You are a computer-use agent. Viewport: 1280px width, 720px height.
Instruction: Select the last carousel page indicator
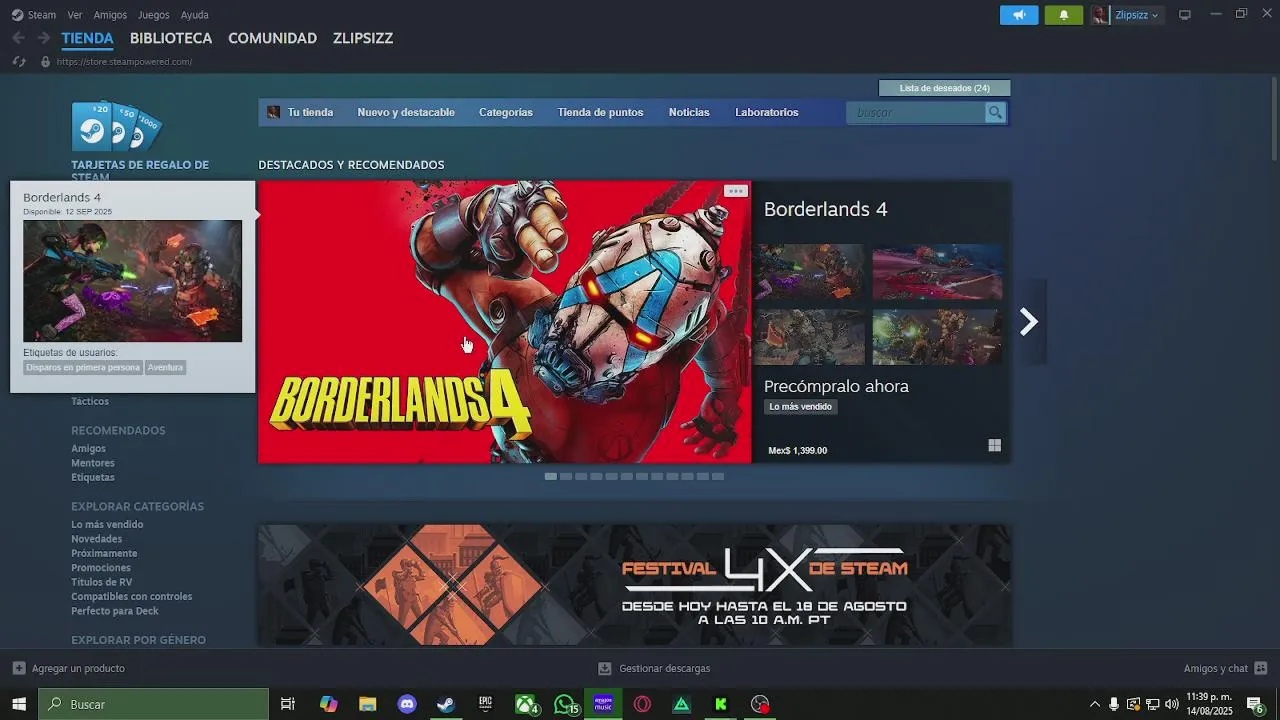[x=717, y=477]
